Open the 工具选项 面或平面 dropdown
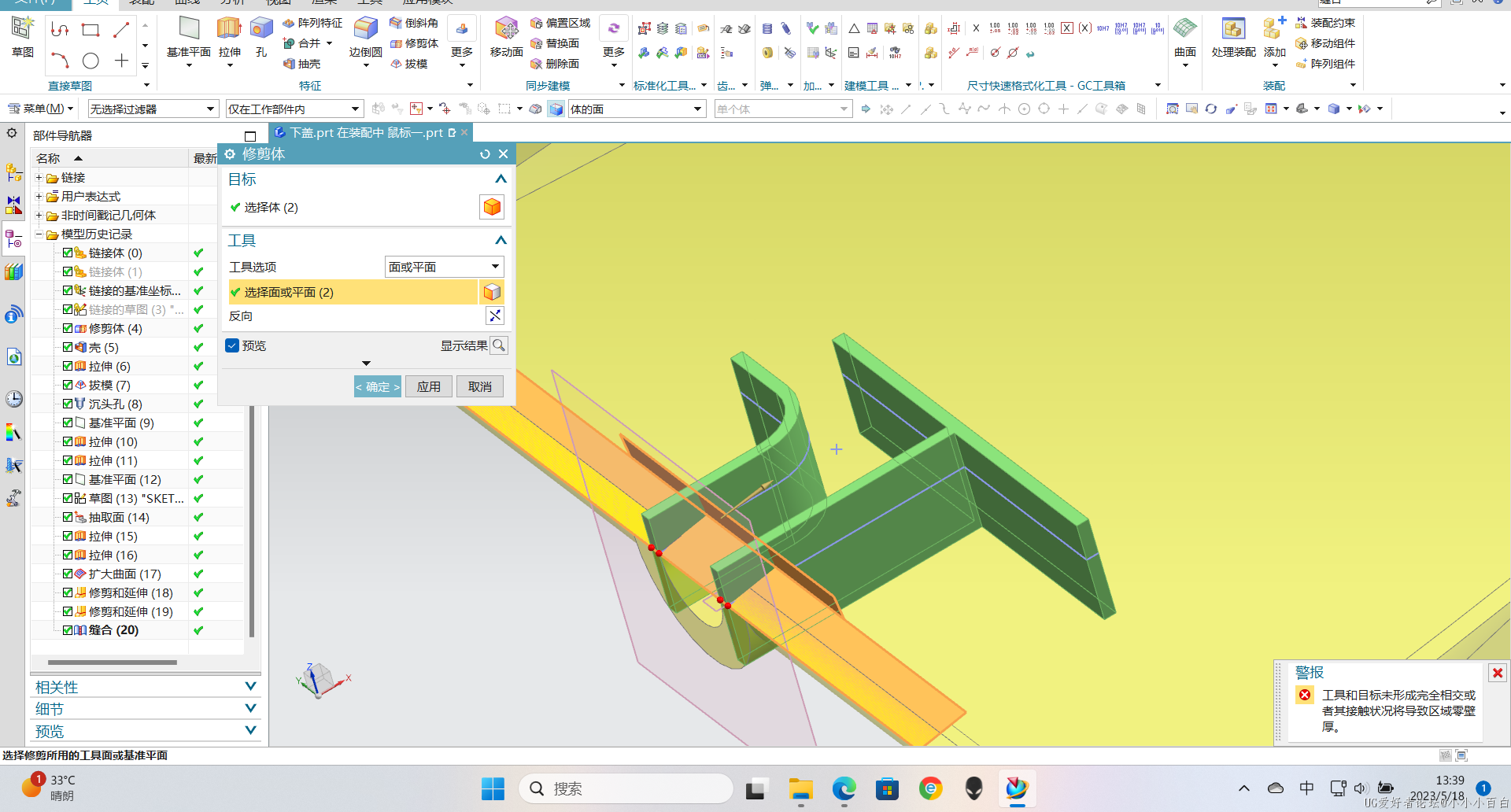This screenshot has height=812, width=1511. coord(444,267)
